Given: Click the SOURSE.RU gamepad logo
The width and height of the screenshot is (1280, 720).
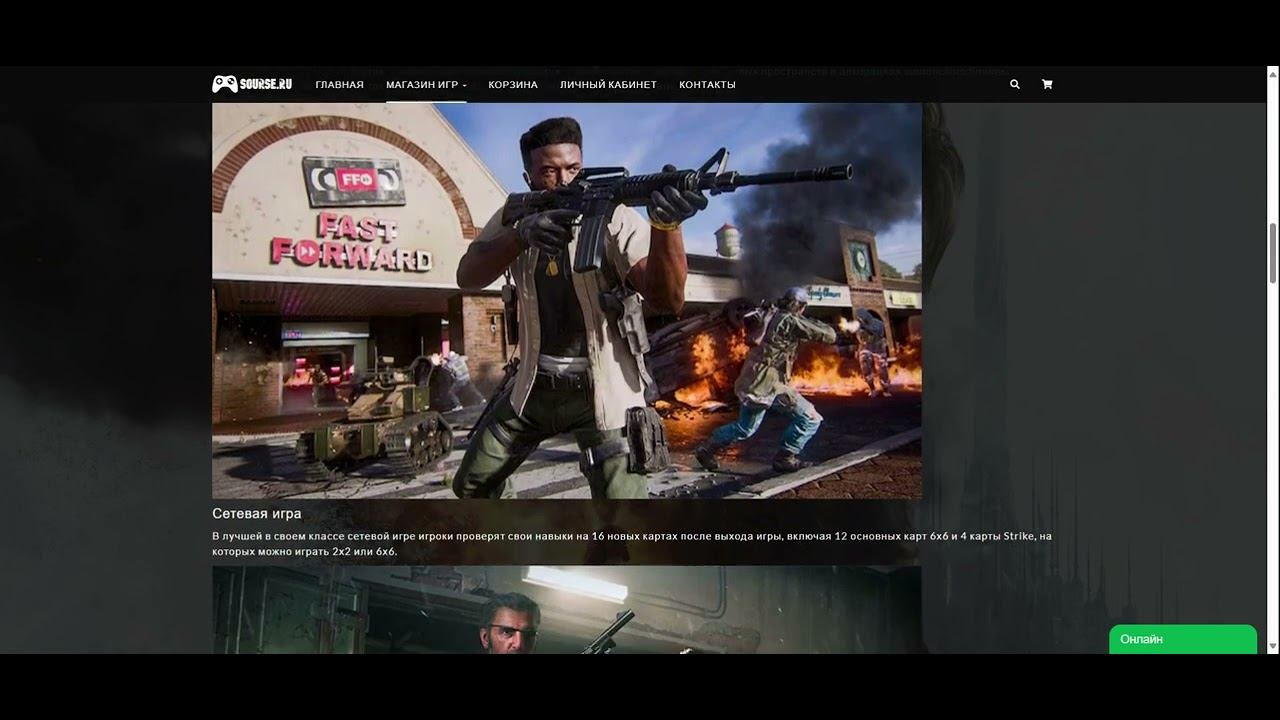Looking at the screenshot, I should [252, 84].
